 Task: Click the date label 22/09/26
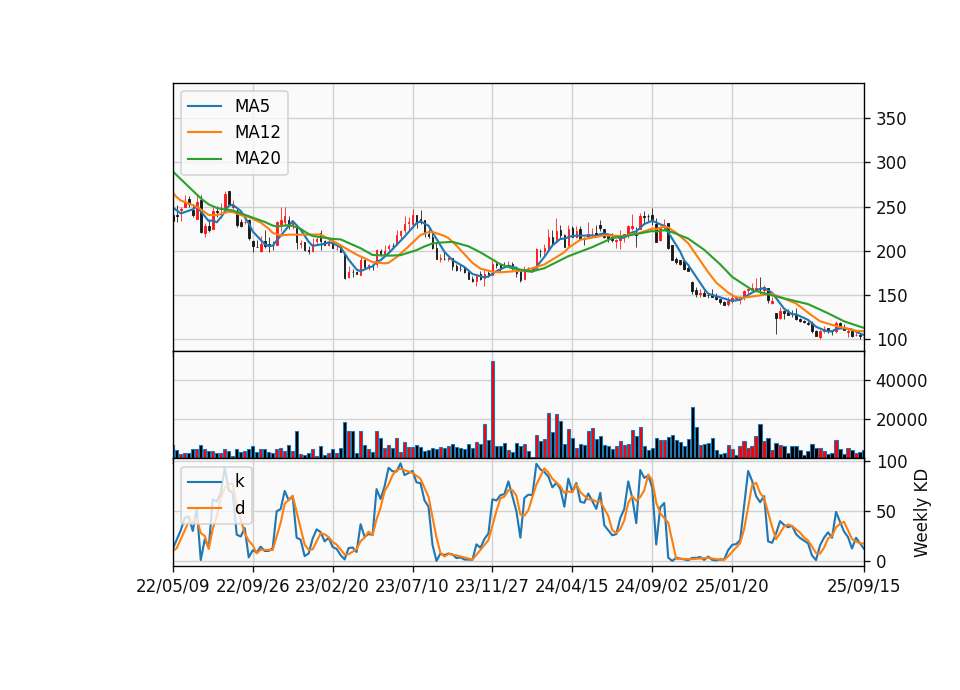click(253, 586)
